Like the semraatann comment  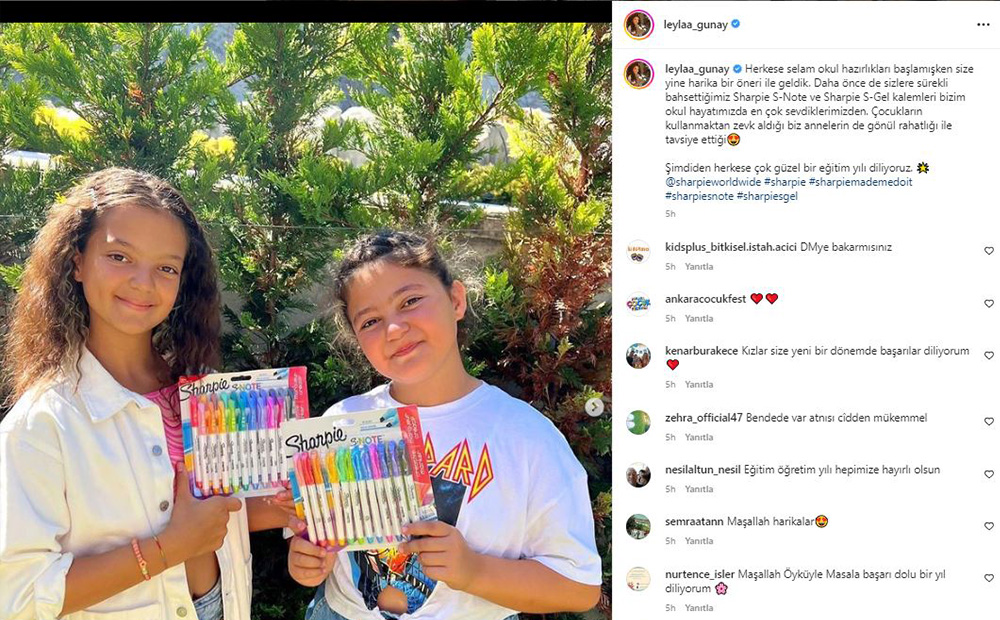(x=989, y=526)
